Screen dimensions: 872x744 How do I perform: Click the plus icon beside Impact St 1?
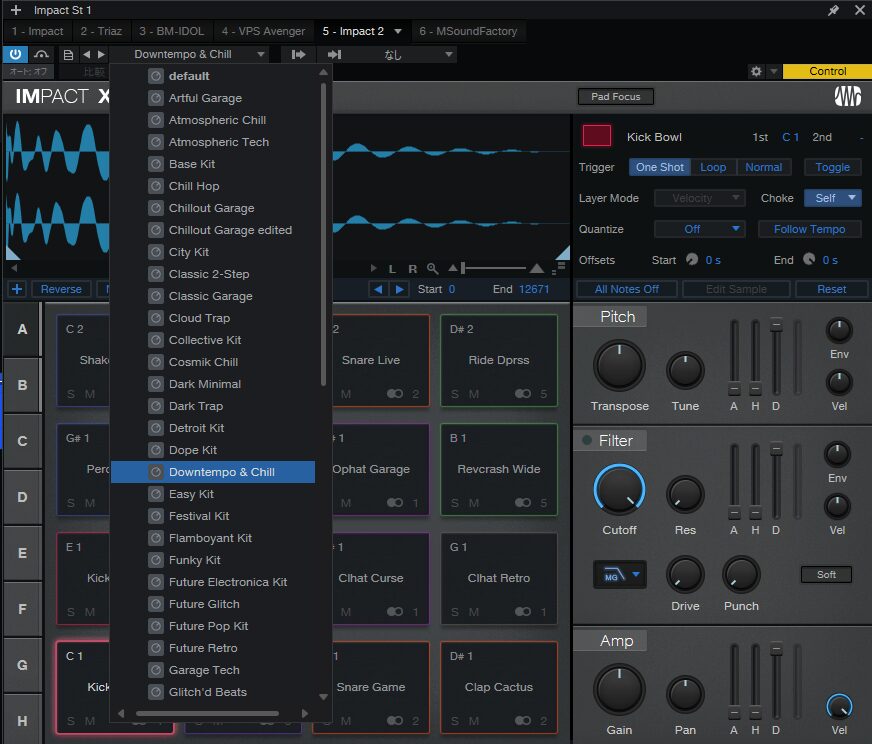16,10
